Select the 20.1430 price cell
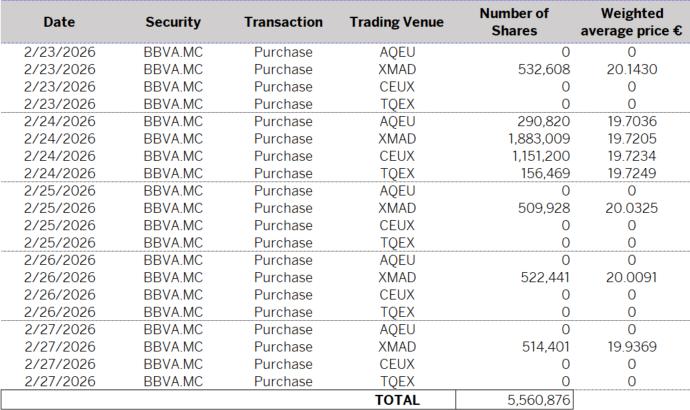Screen dimensions: 690x410 point(630,69)
